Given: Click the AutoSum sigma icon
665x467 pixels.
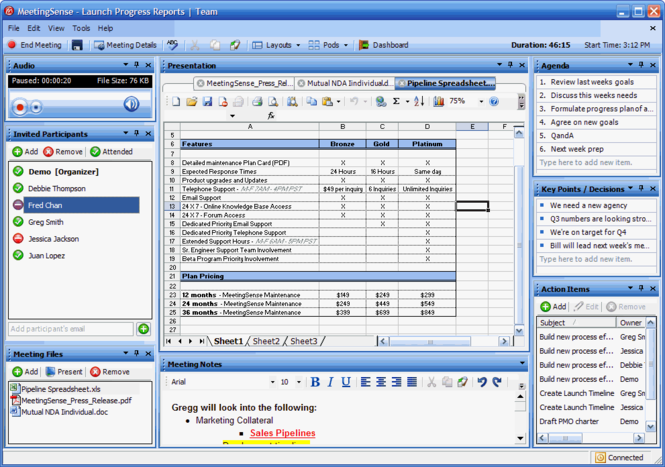Looking at the screenshot, I should point(396,101).
